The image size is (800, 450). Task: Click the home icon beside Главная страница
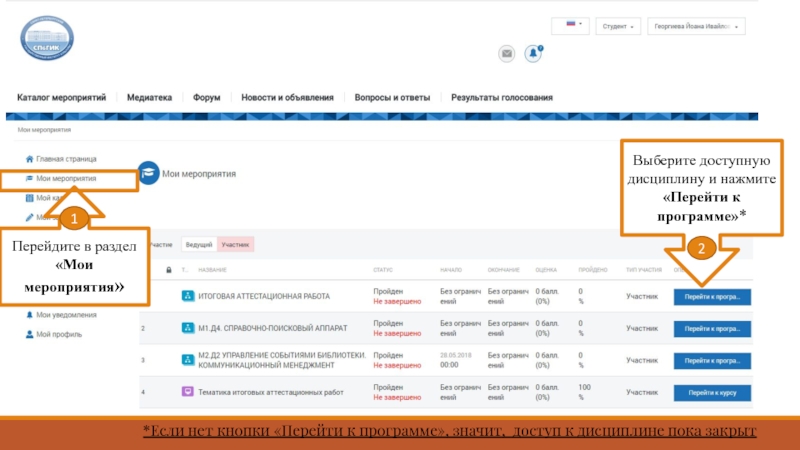coord(28,159)
